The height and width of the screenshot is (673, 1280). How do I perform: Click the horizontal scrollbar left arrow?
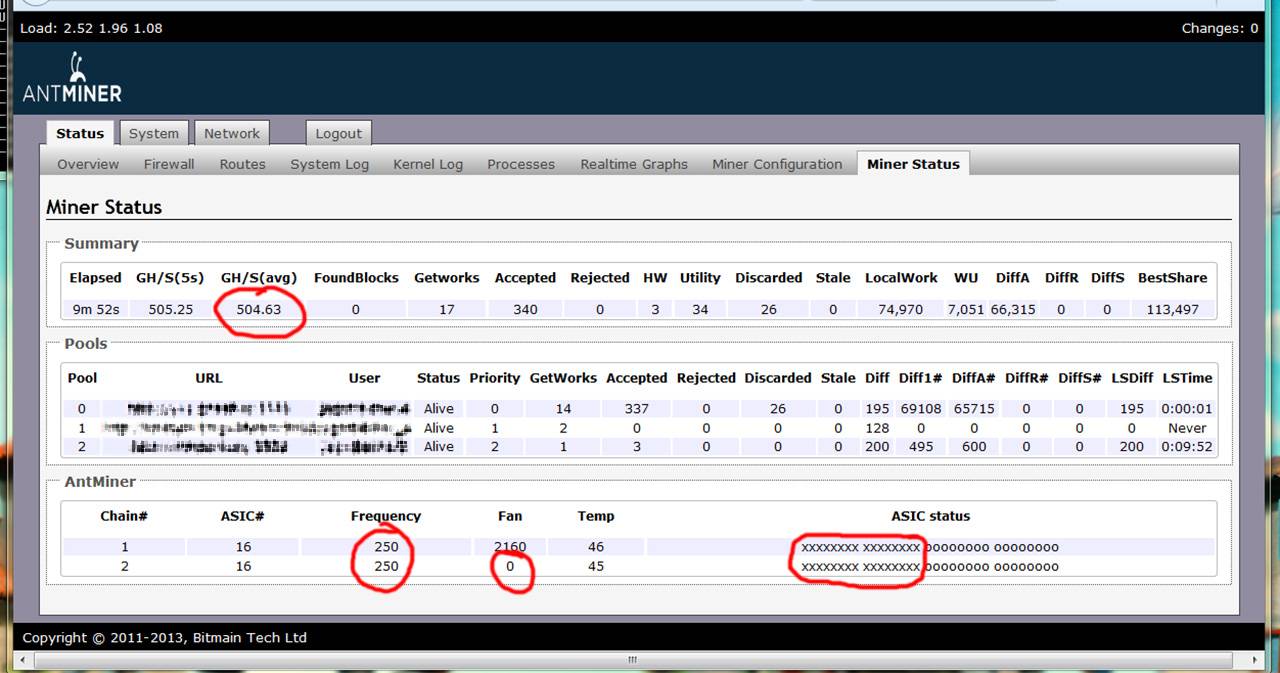point(25,660)
